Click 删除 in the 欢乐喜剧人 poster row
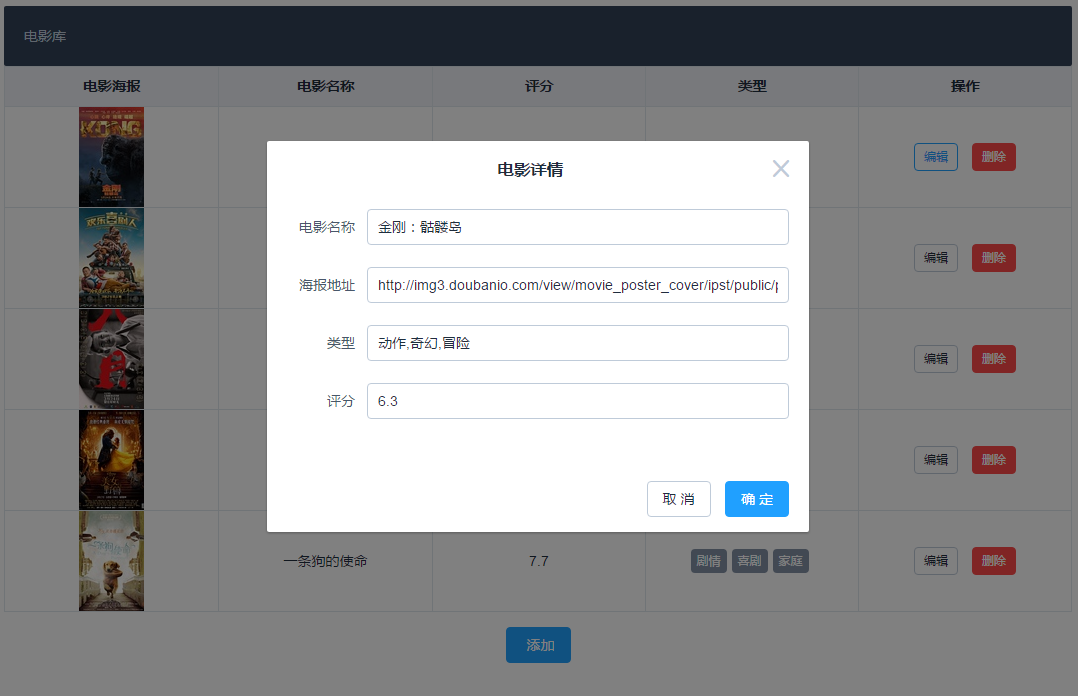 pos(993,258)
